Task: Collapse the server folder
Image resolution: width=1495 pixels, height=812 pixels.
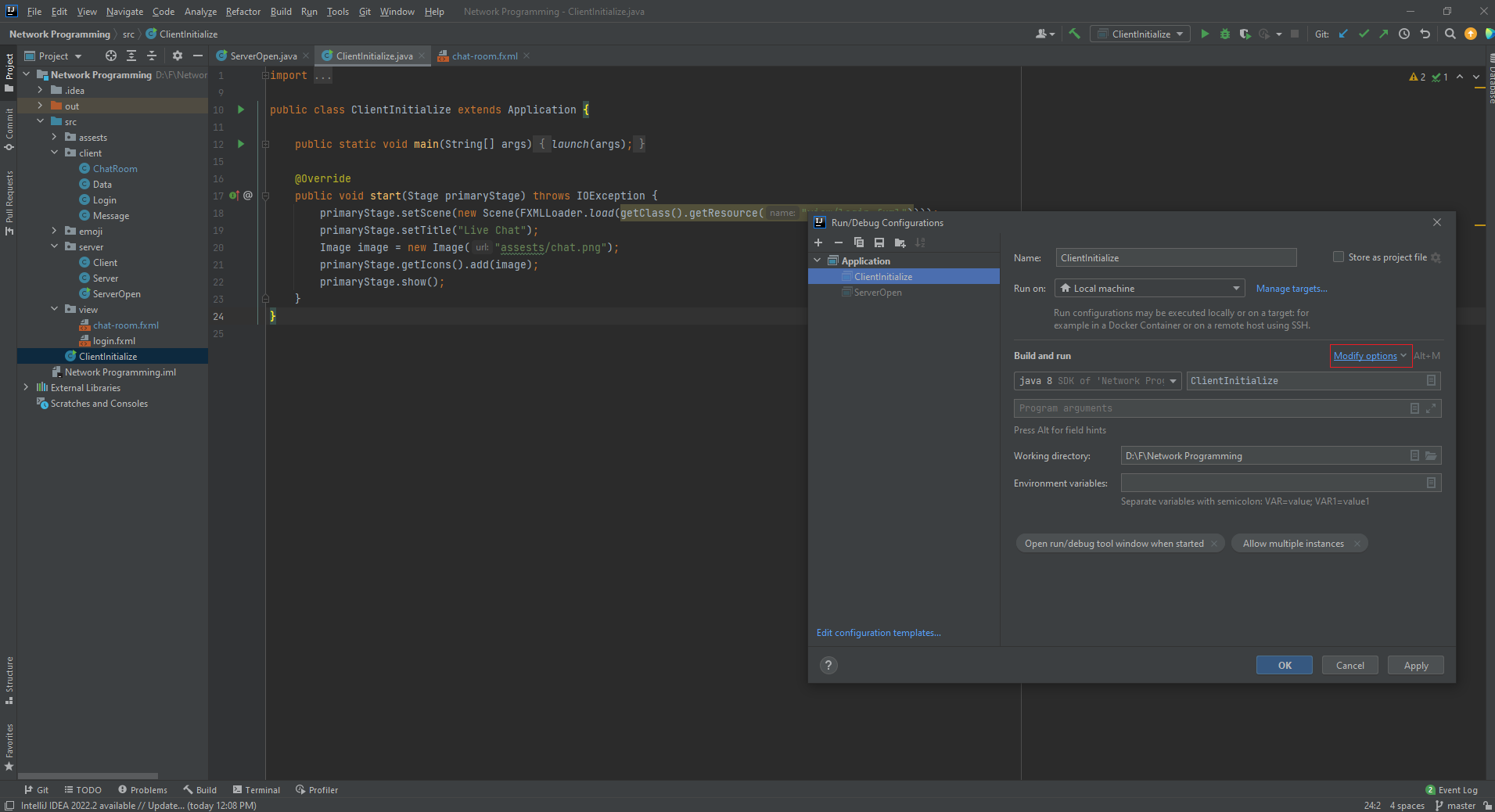Action: (54, 246)
